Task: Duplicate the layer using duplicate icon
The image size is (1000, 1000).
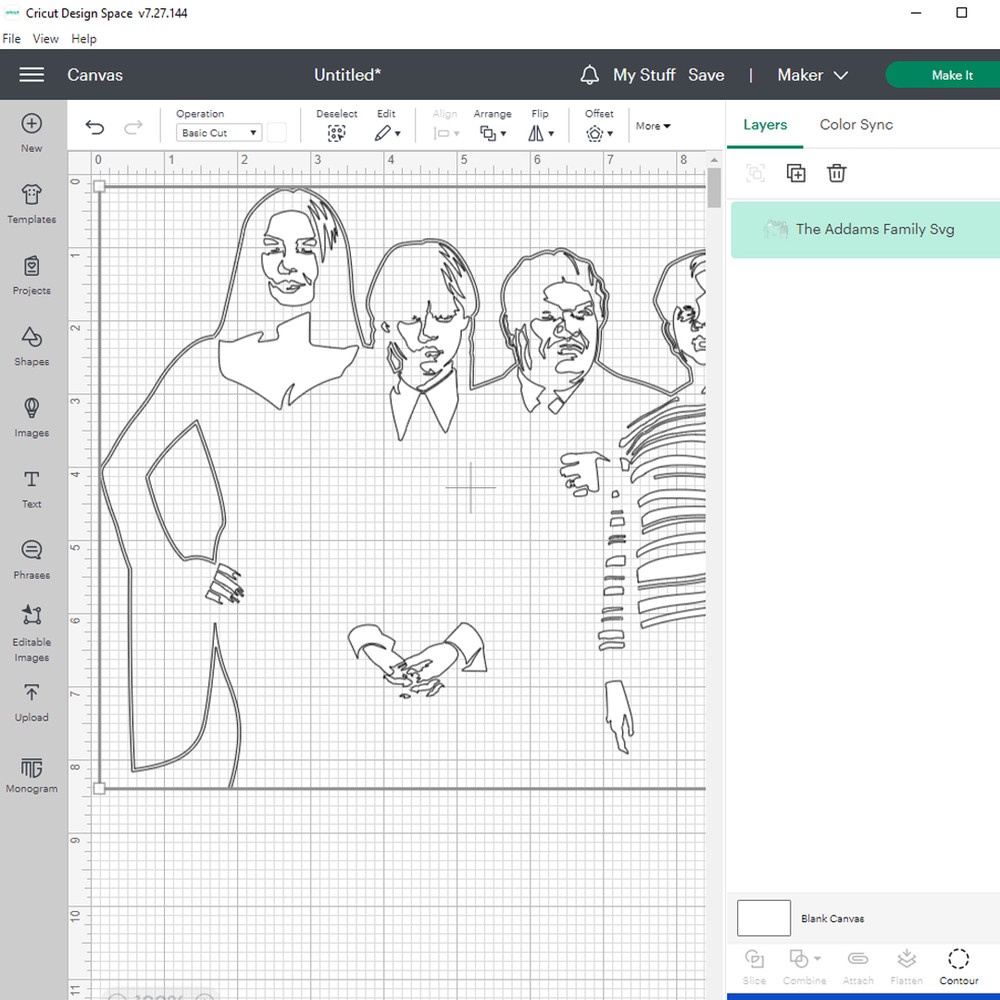Action: coord(796,173)
